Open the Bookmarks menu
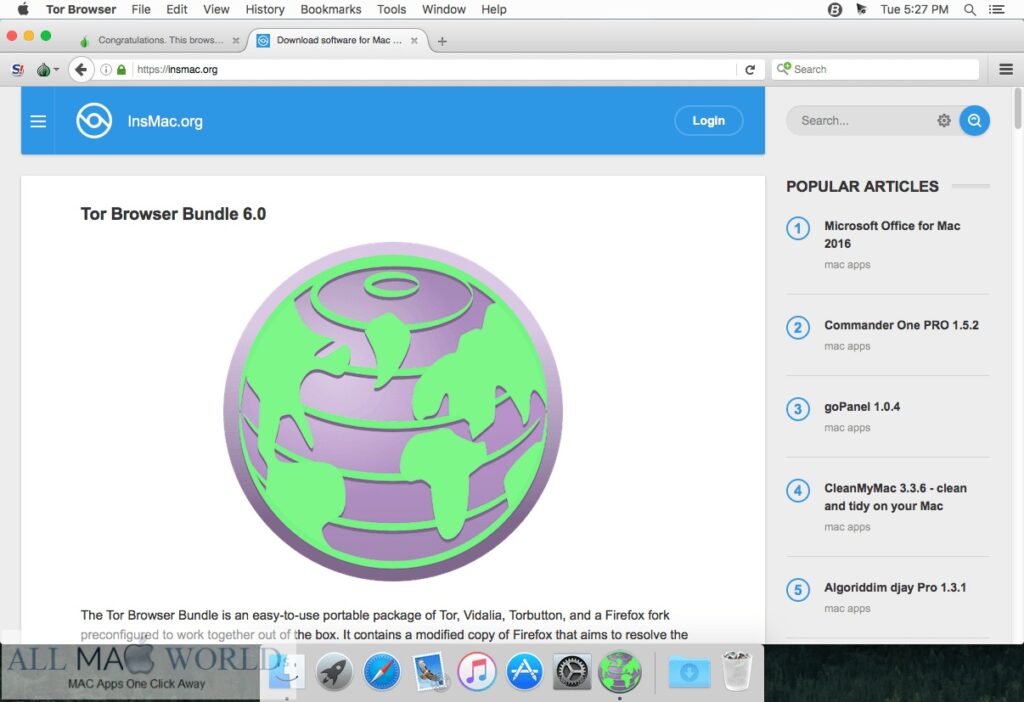This screenshot has height=702, width=1024. [x=330, y=9]
